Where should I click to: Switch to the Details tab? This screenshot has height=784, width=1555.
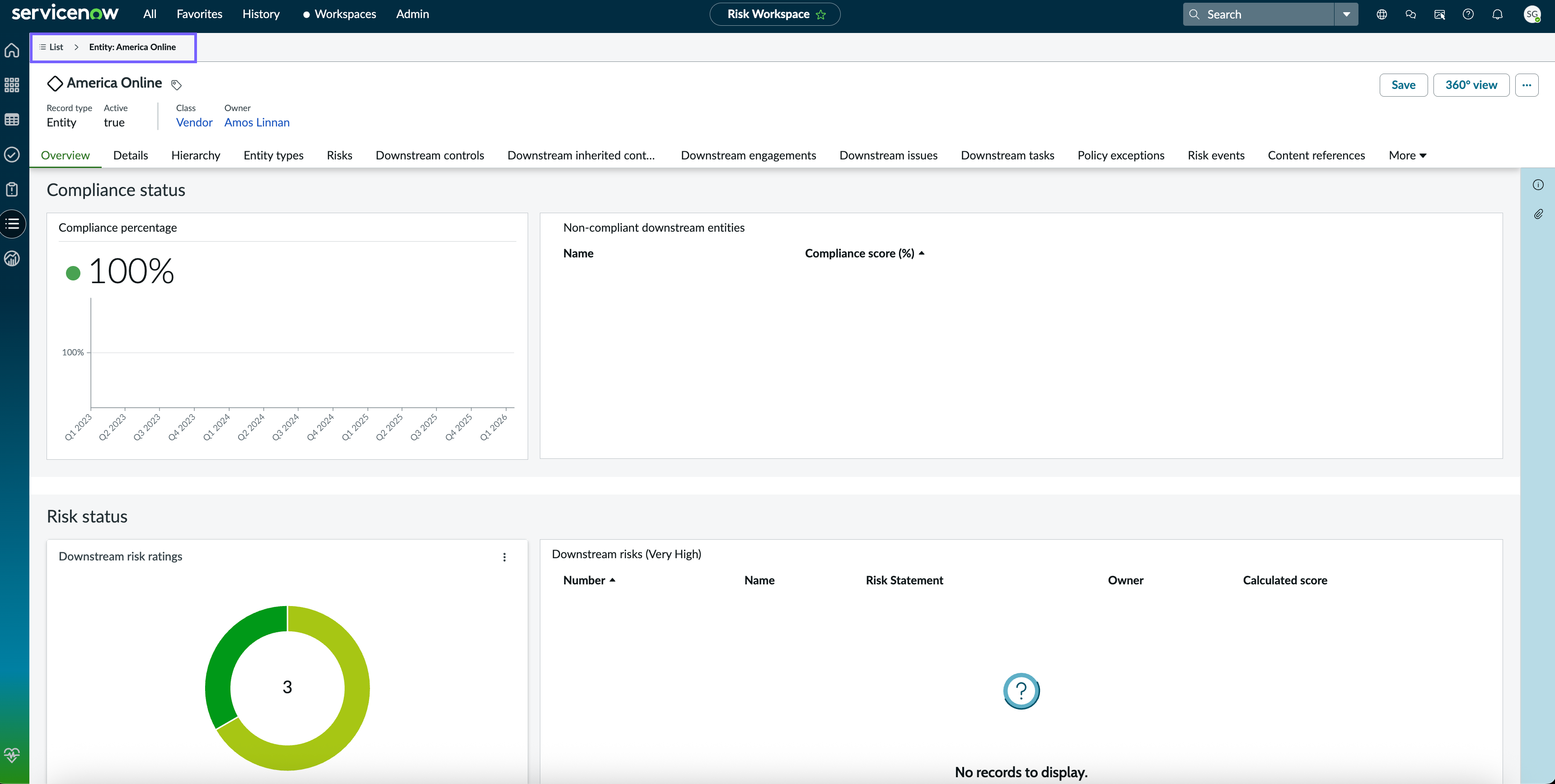click(131, 155)
